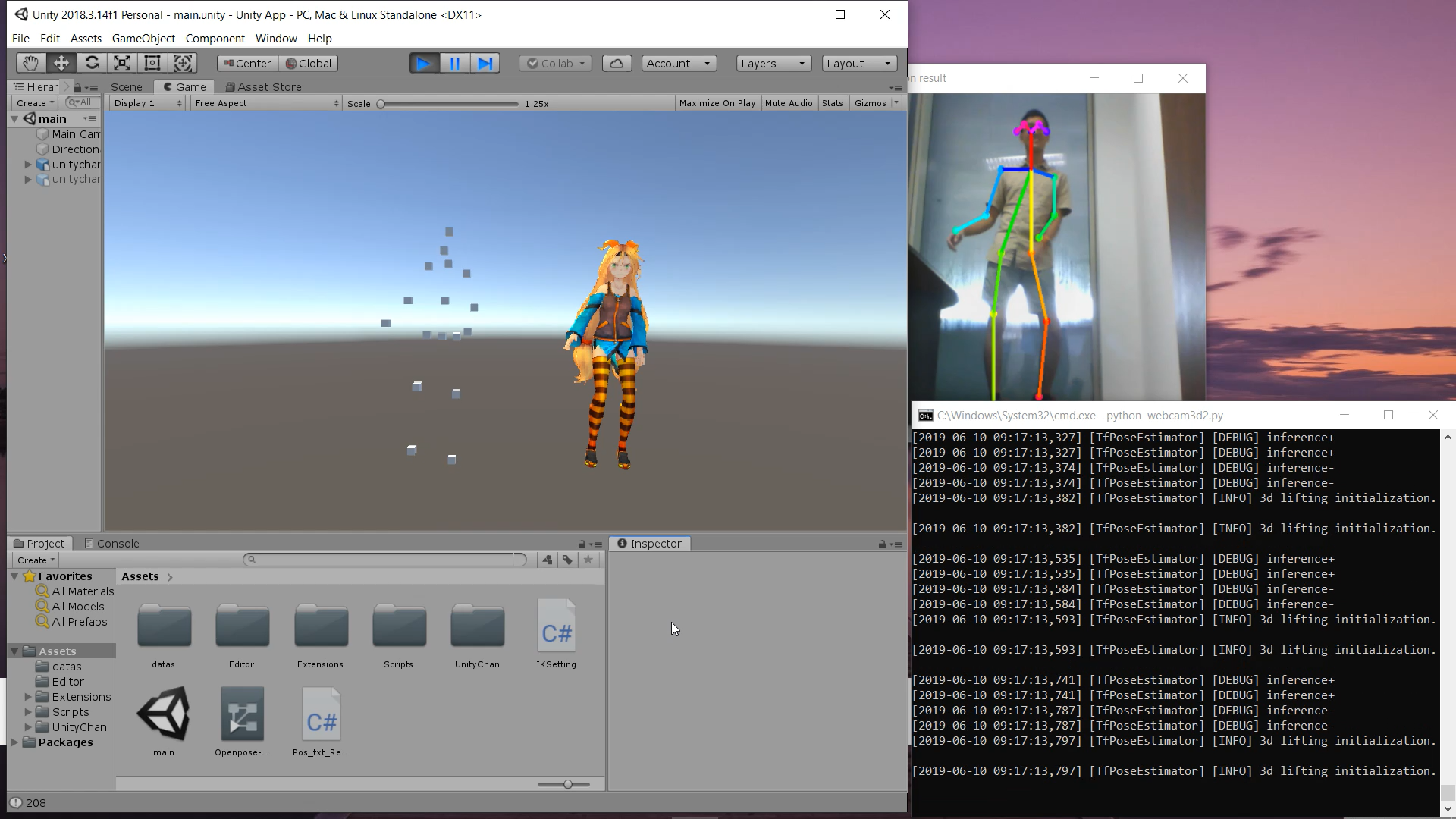Image resolution: width=1456 pixels, height=819 pixels.
Task: Open the Account dropdown button
Action: tap(678, 64)
